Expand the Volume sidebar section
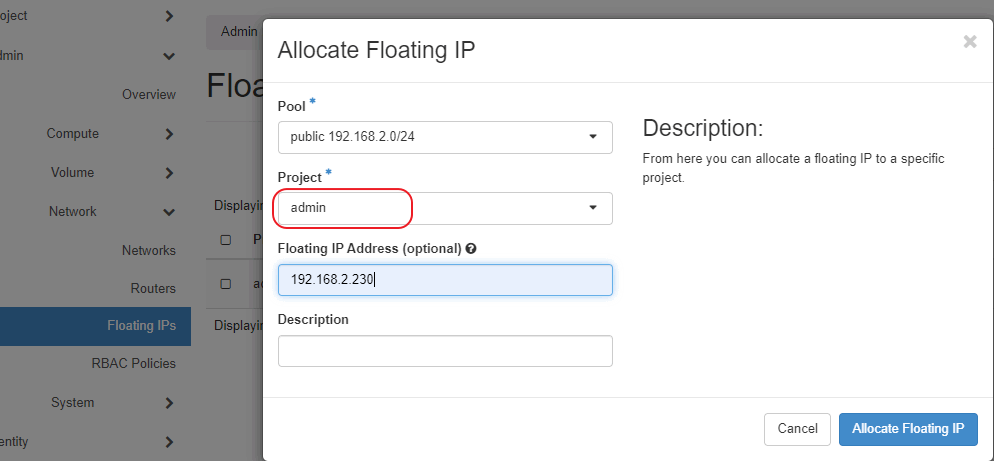This screenshot has width=994, height=461. tap(169, 173)
